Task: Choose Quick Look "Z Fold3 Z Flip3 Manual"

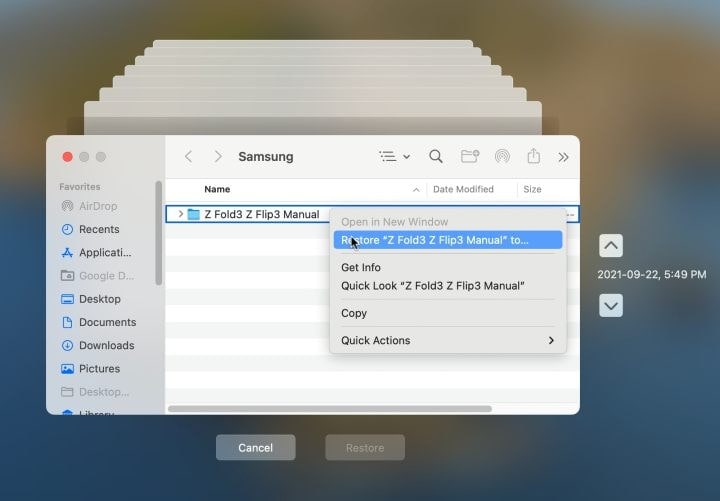Action: (433, 286)
